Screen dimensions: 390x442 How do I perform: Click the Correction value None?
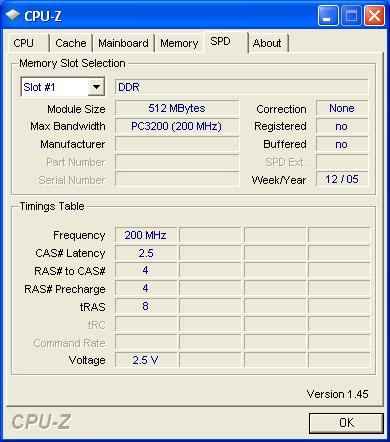(x=342, y=108)
